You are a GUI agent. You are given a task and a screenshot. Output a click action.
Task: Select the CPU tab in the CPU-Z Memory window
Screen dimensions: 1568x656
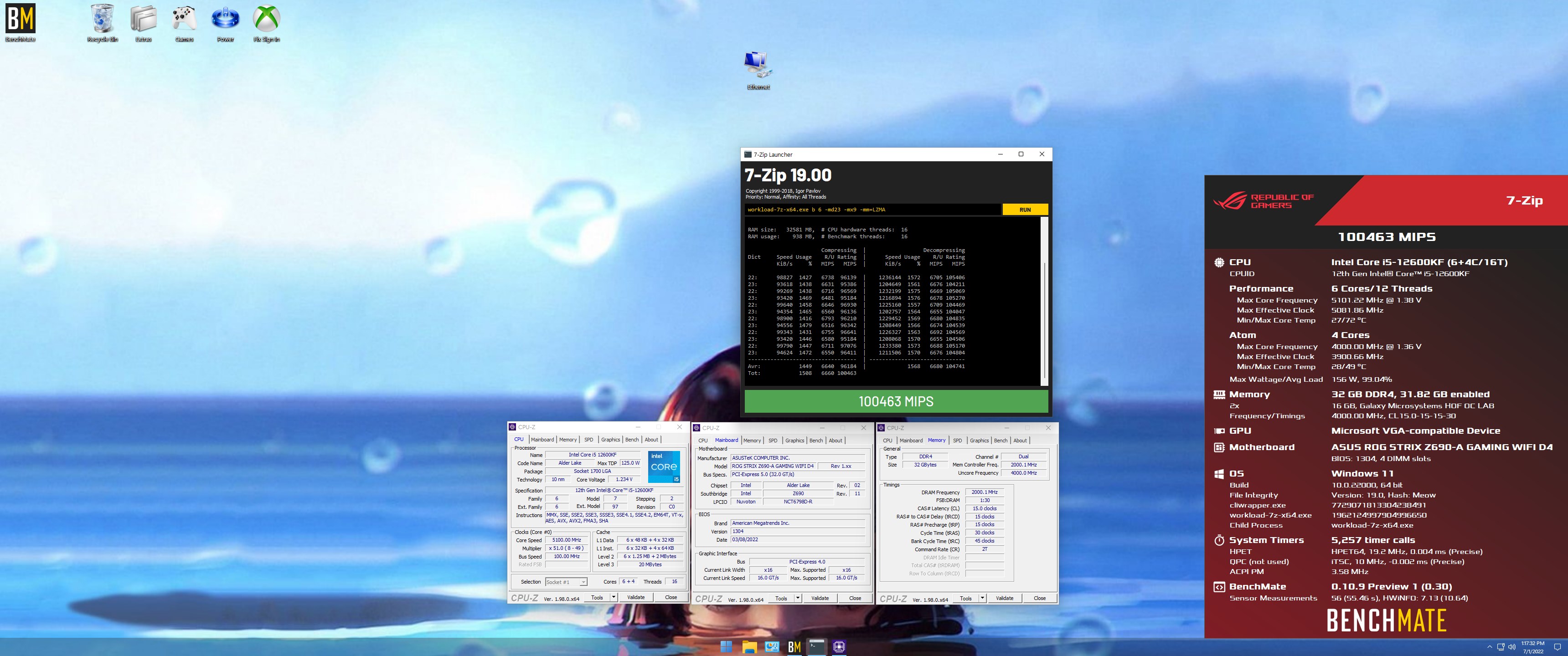pyautogui.click(x=887, y=441)
